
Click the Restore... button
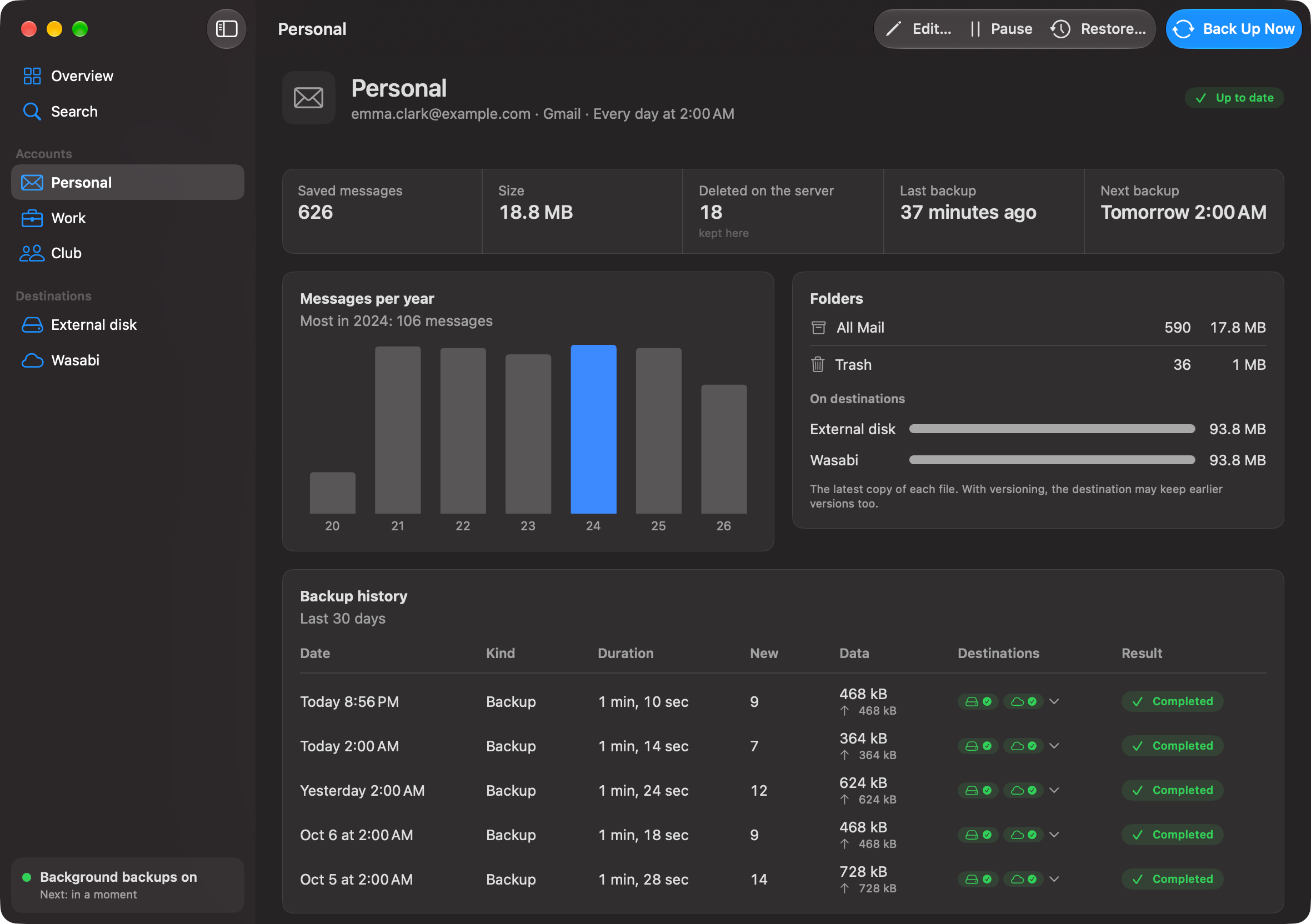click(1098, 28)
